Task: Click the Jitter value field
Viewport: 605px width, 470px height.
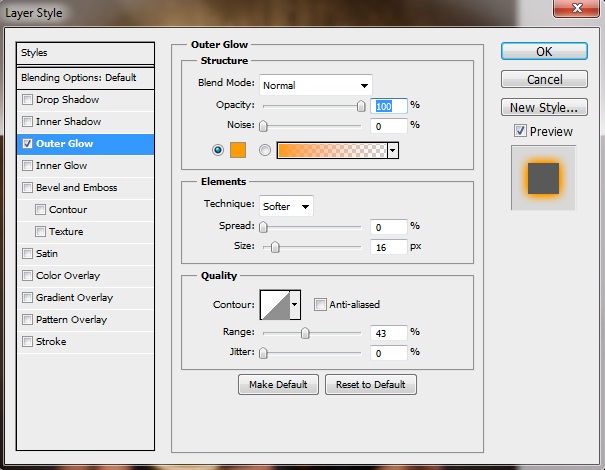Action: coord(389,353)
